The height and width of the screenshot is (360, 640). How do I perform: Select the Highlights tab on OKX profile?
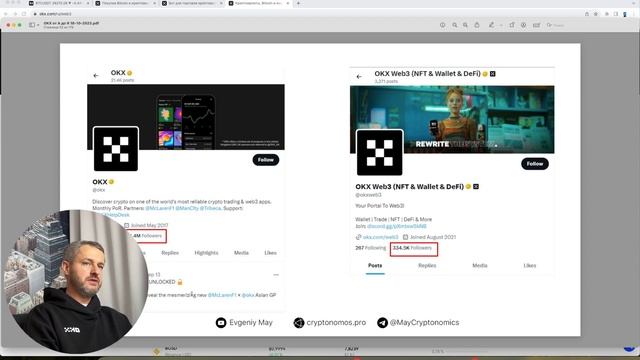(207, 253)
